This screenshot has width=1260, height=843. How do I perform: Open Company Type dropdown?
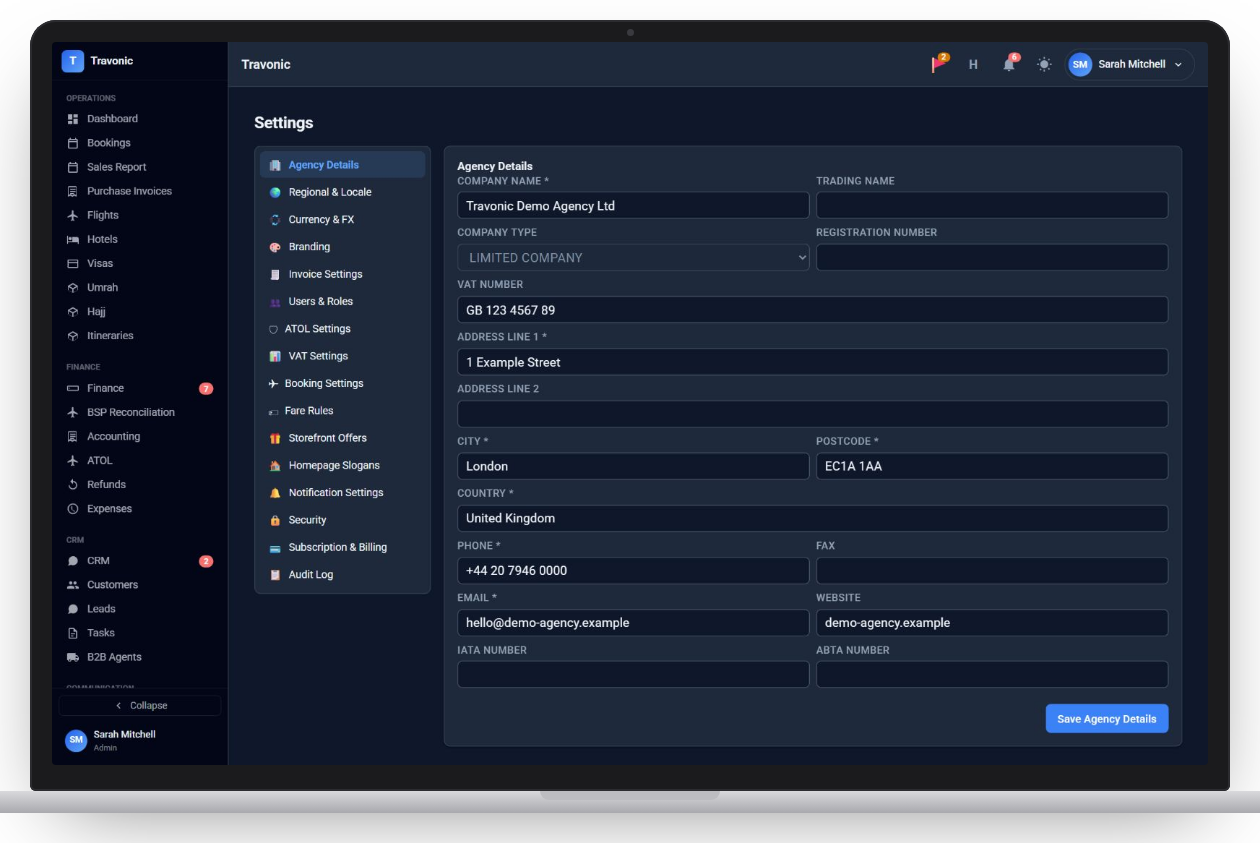click(633, 257)
